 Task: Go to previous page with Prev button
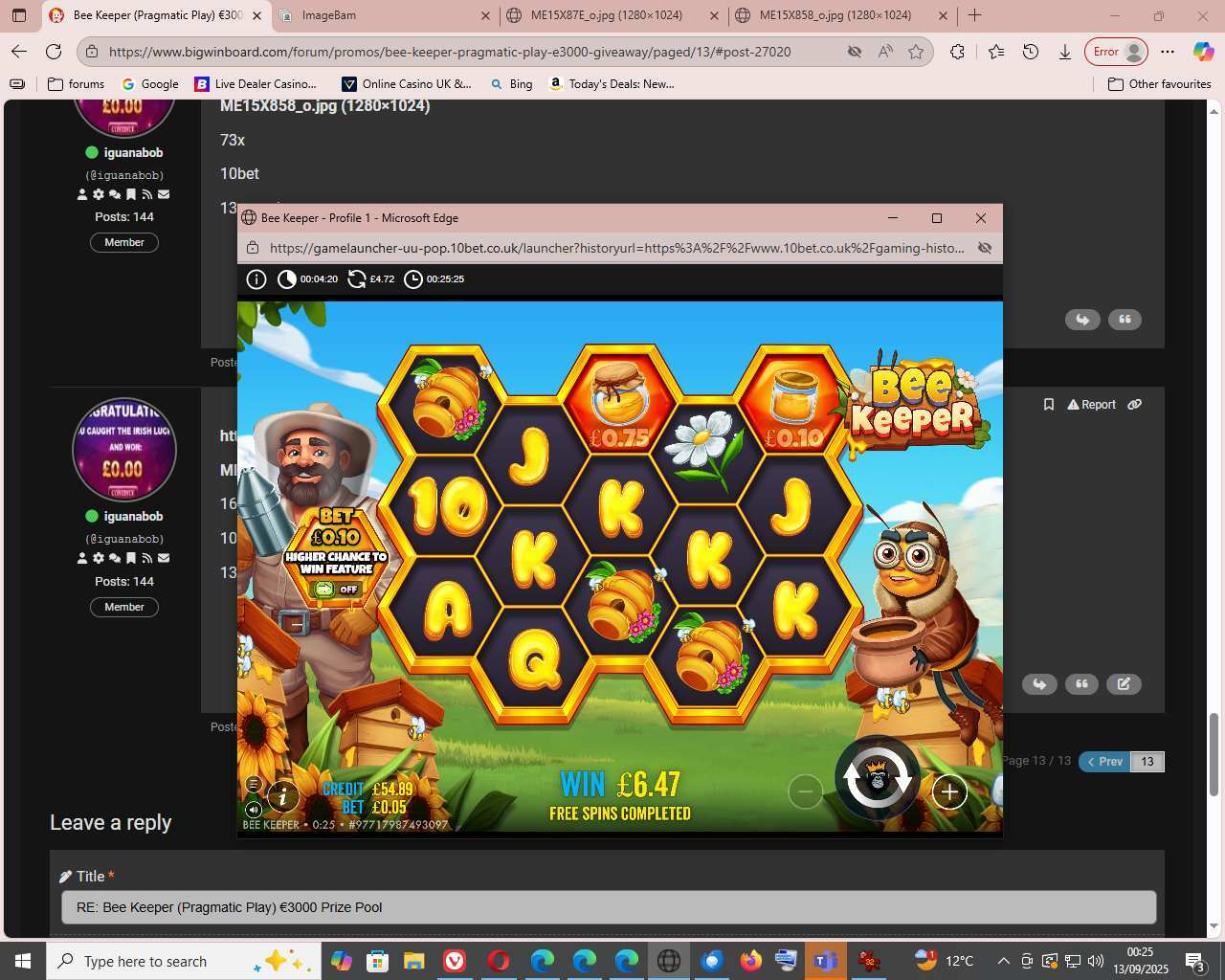coord(1104,762)
